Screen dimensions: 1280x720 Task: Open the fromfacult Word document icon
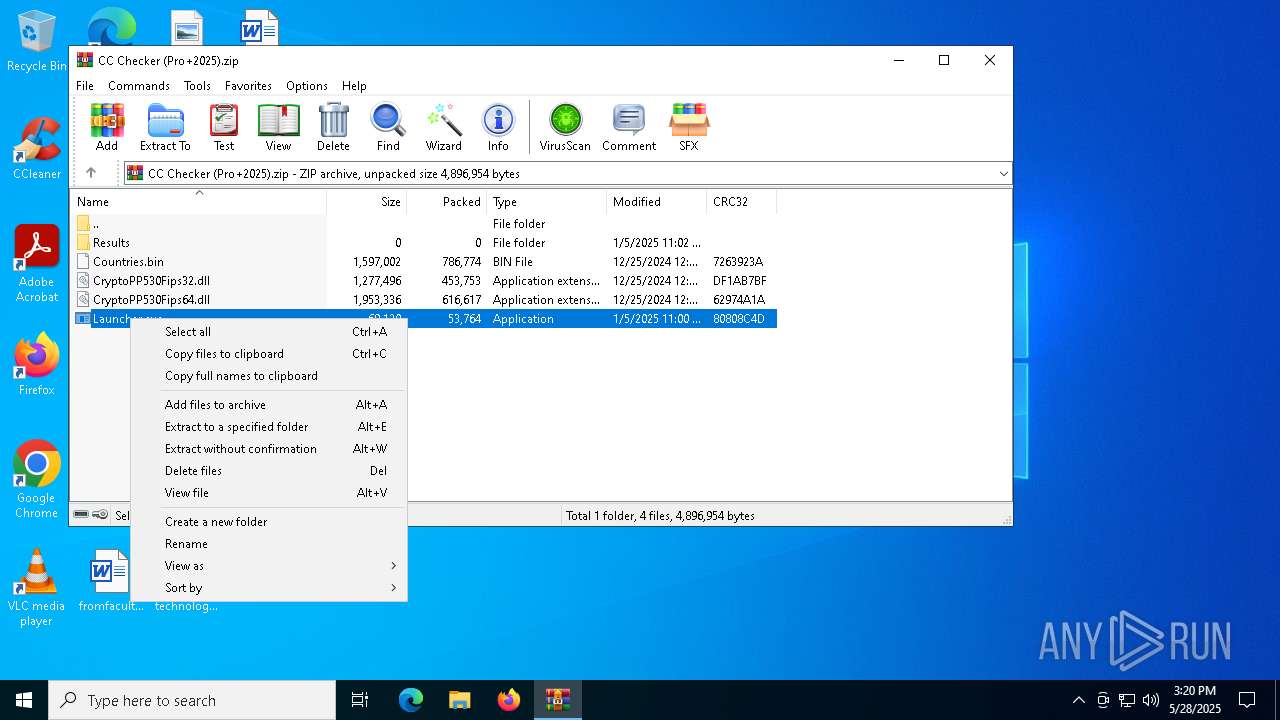110,580
